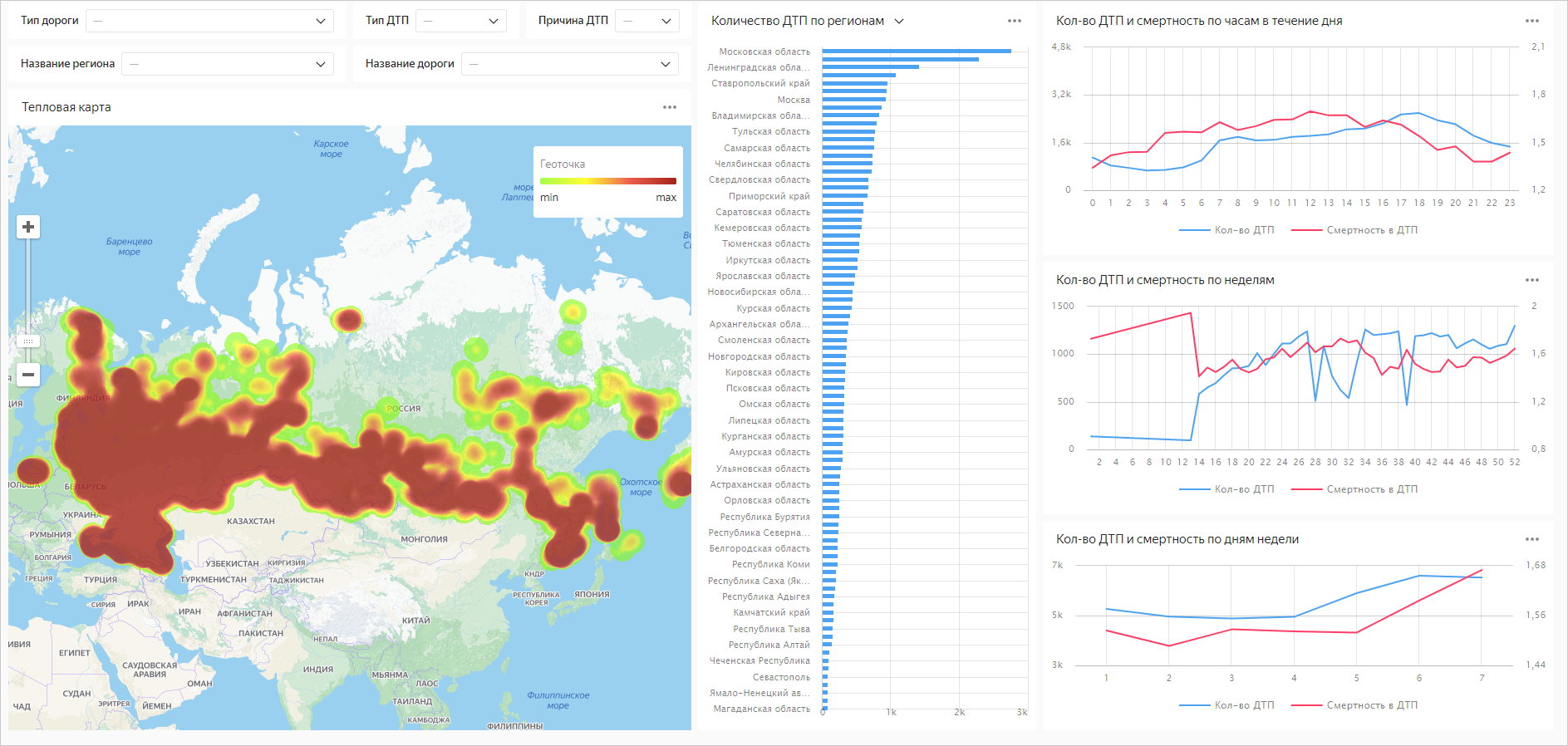Zoom out on the heat map
Image resolution: width=1568 pixels, height=746 pixels.
[28, 375]
